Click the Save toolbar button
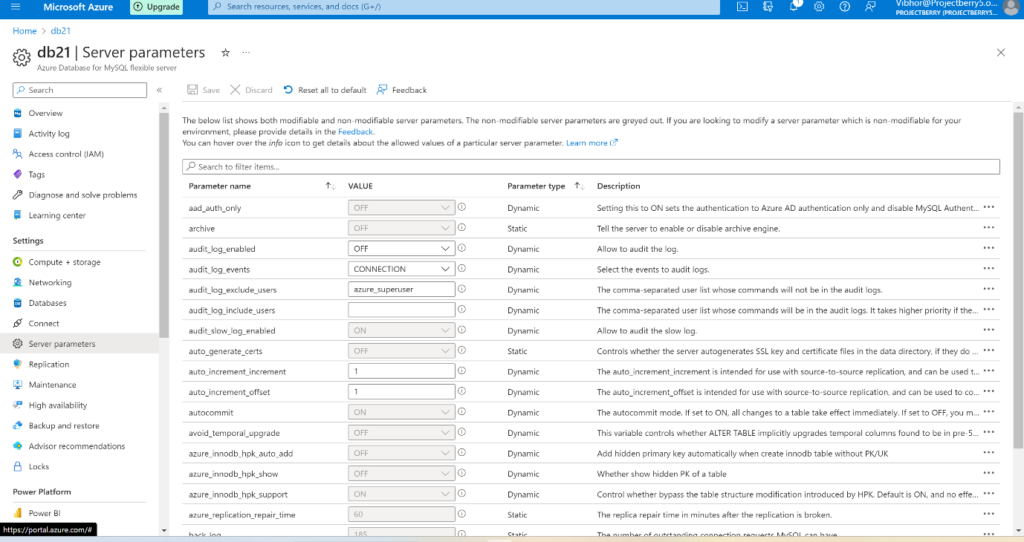 point(203,90)
